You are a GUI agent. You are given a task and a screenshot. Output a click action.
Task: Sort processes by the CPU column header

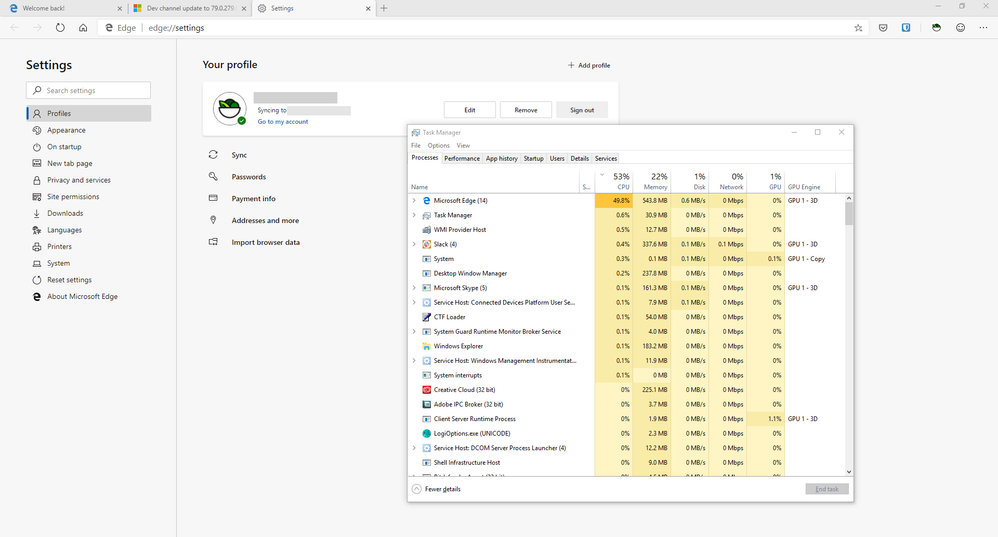coord(614,181)
